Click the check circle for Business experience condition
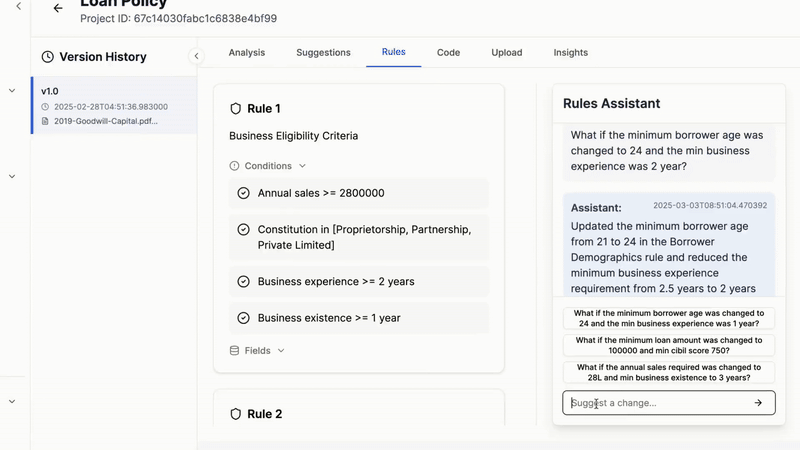This screenshot has height=450, width=800. tap(243, 282)
